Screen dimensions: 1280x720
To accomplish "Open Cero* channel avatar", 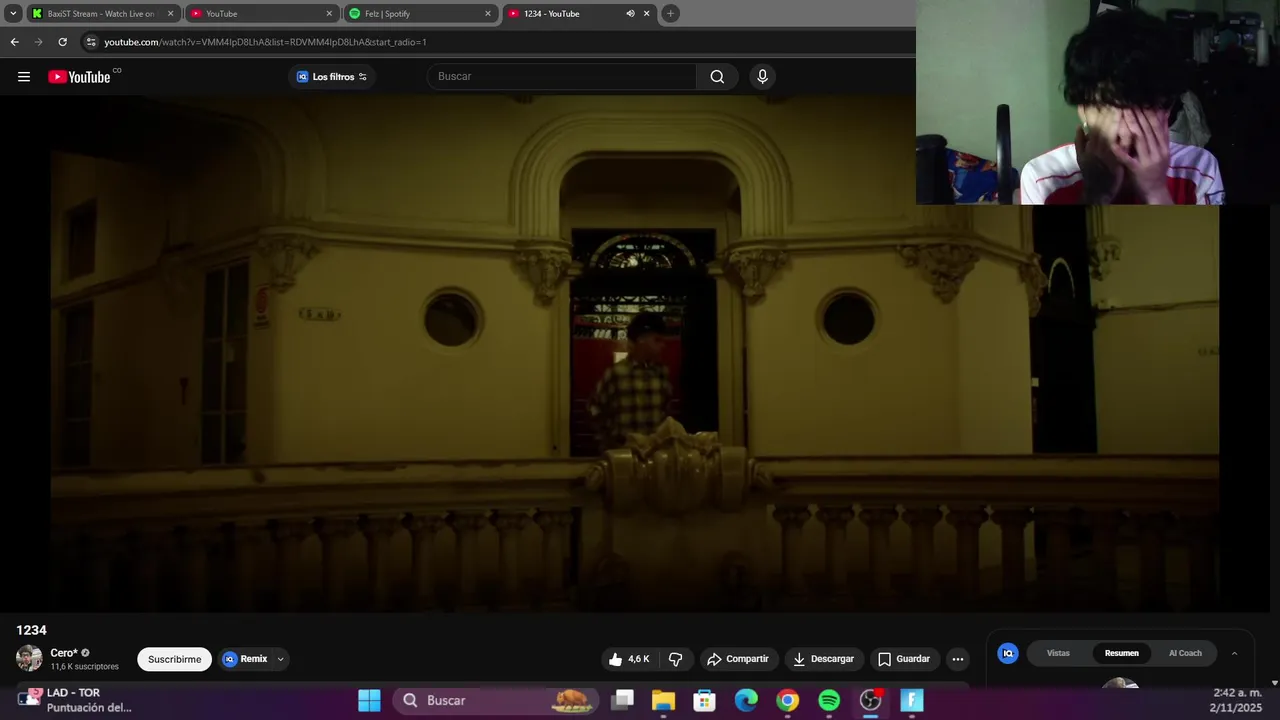I will click(x=29, y=658).
